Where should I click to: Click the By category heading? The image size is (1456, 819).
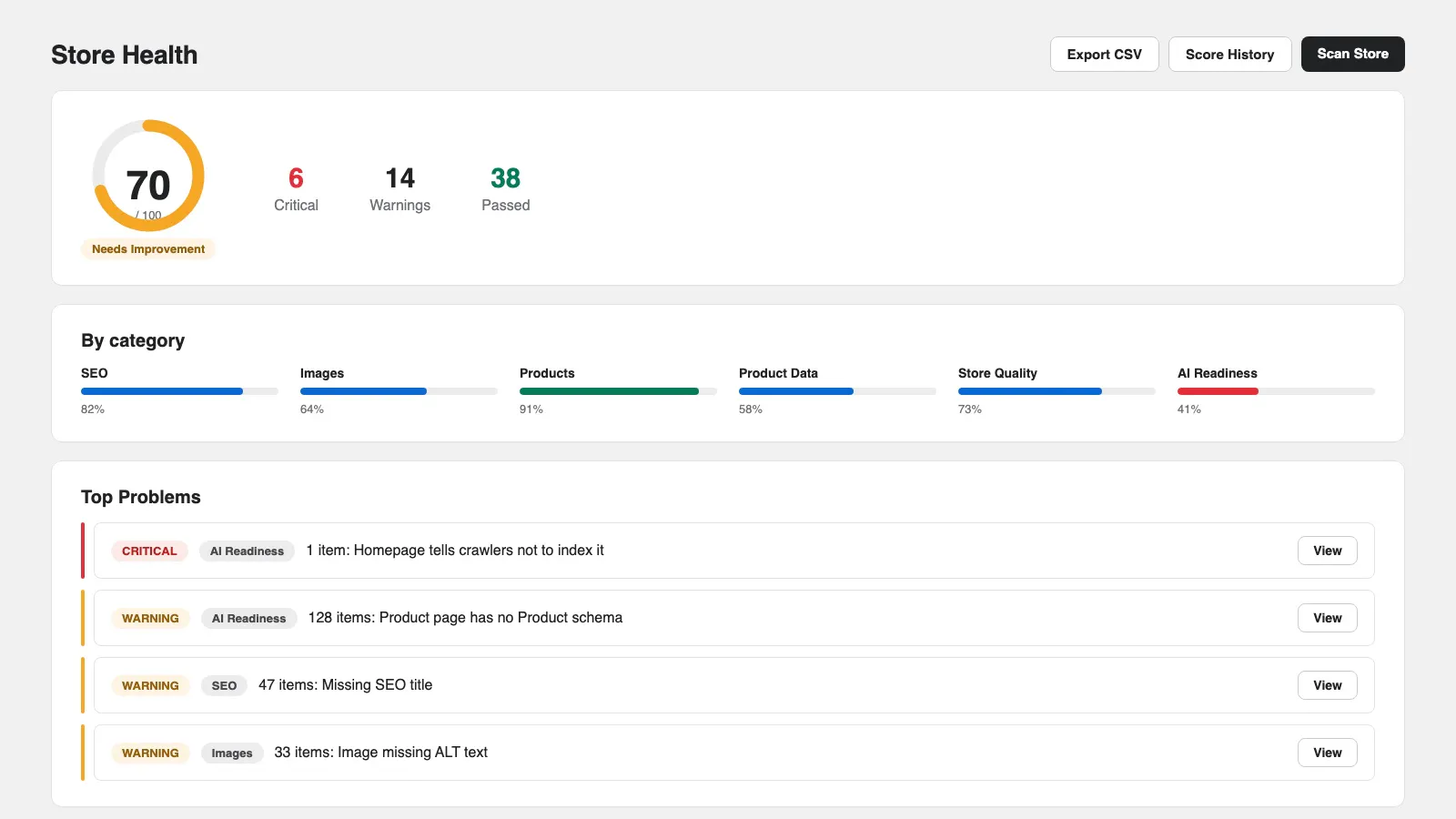(133, 340)
